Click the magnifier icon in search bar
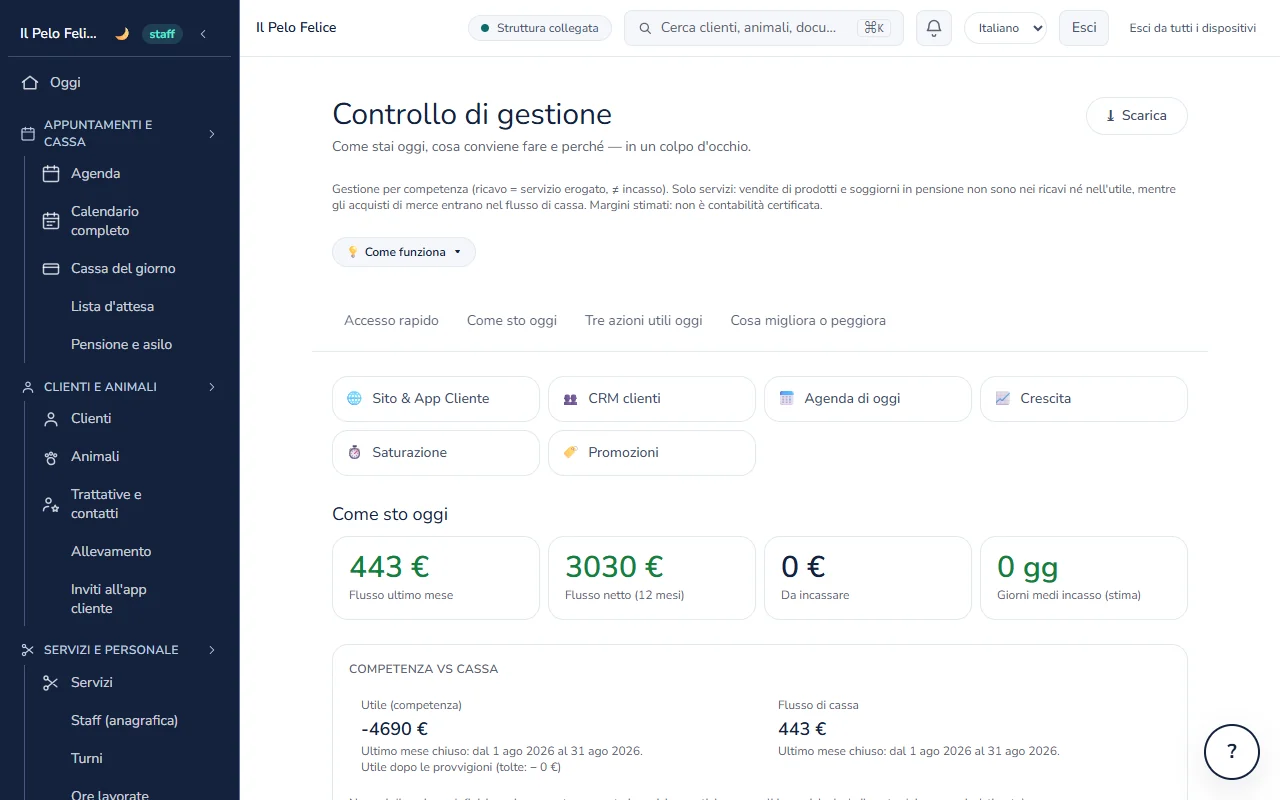Image resolution: width=1280 pixels, height=800 pixels. 645,28
